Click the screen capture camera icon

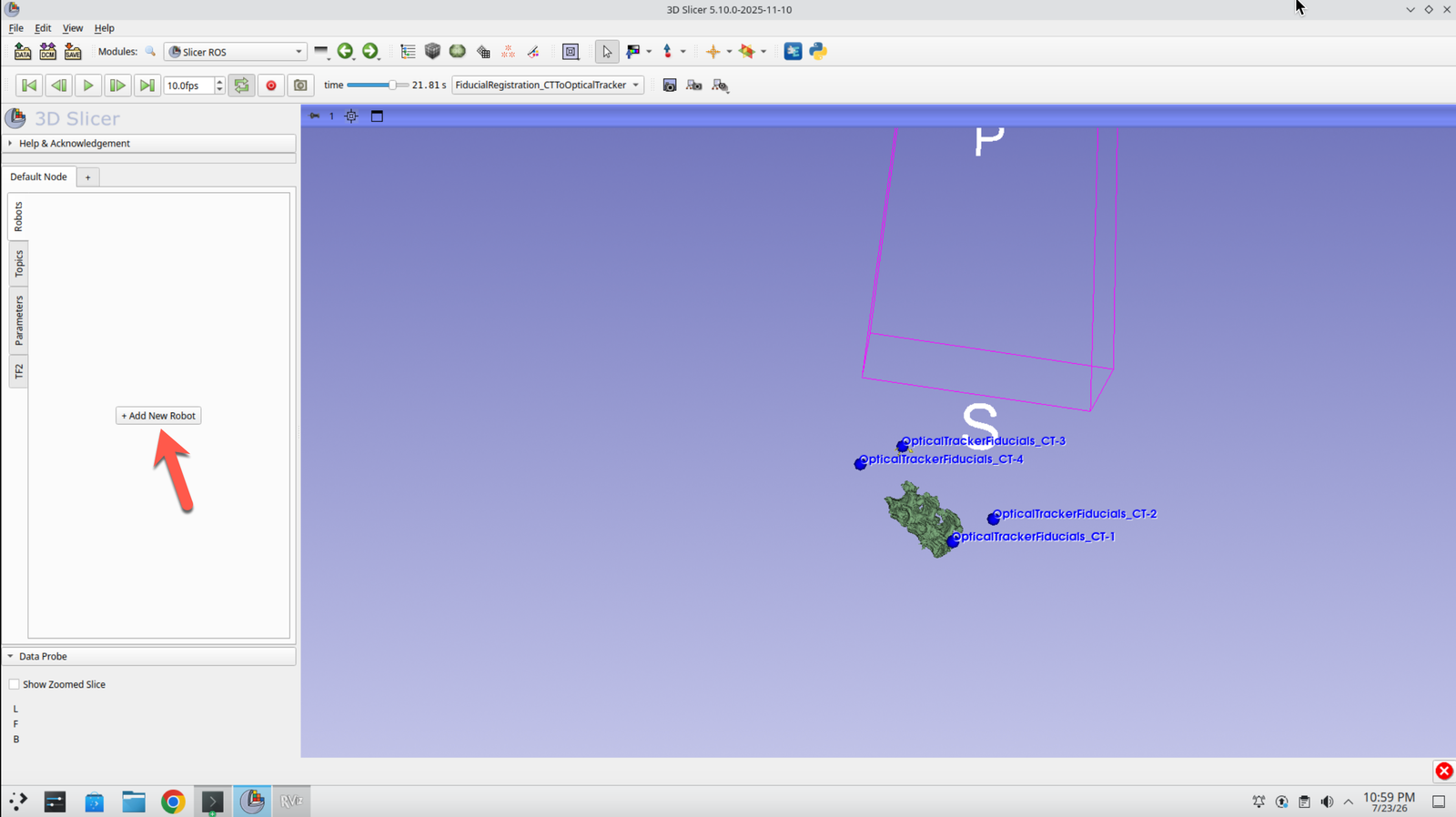(670, 86)
